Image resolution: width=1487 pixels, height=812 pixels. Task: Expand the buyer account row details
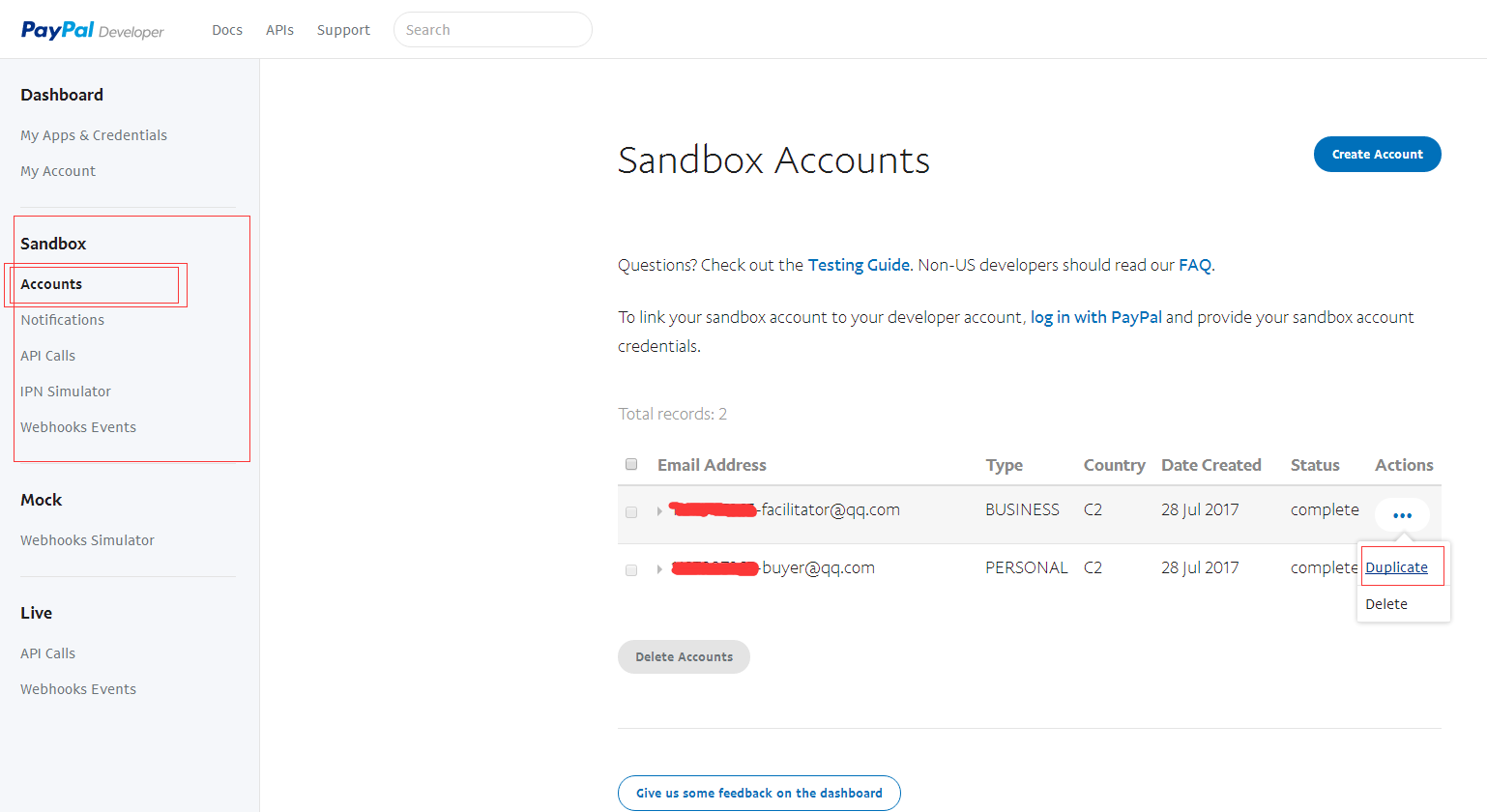tap(659, 569)
